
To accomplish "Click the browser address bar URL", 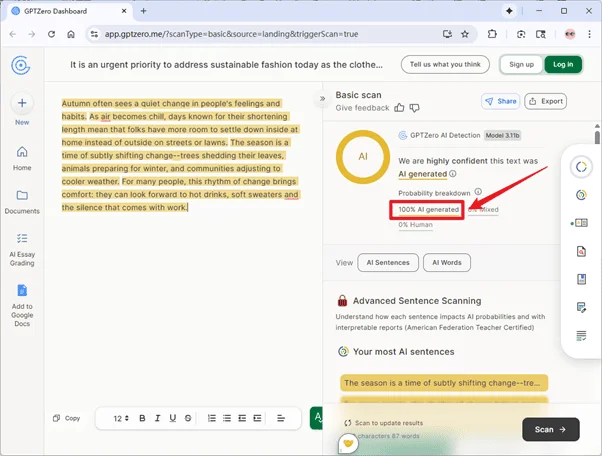I will tap(230, 34).
